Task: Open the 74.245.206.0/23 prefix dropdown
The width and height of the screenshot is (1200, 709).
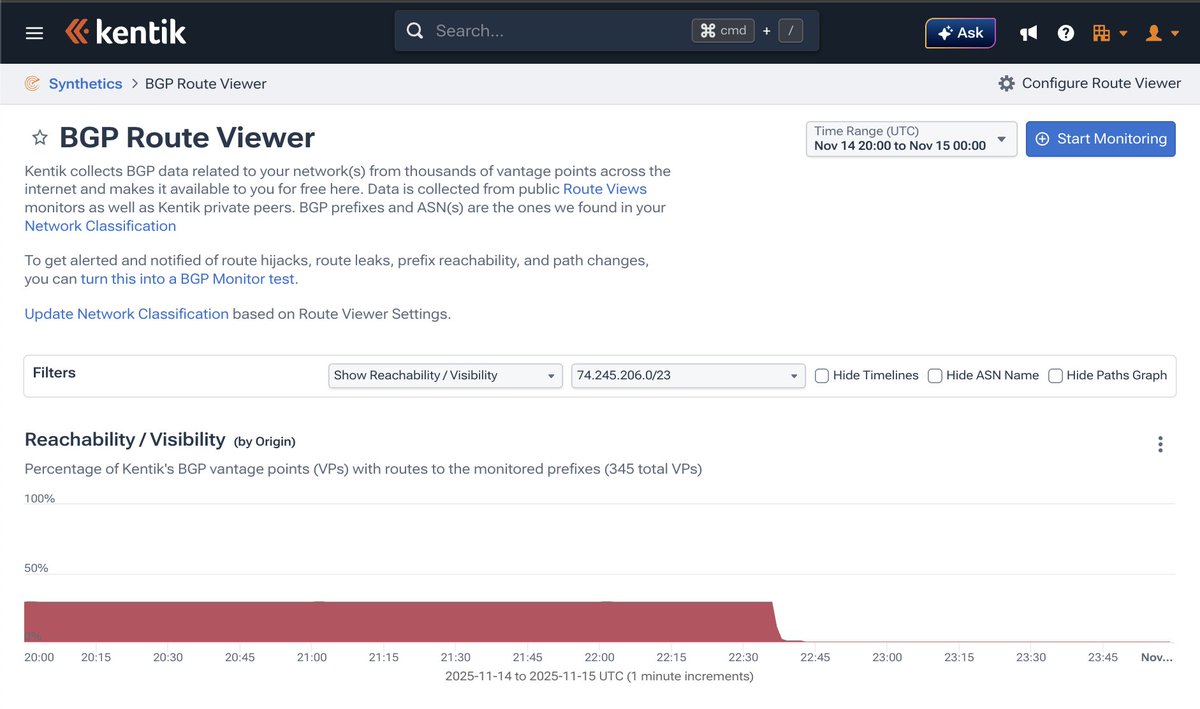Action: tap(688, 376)
